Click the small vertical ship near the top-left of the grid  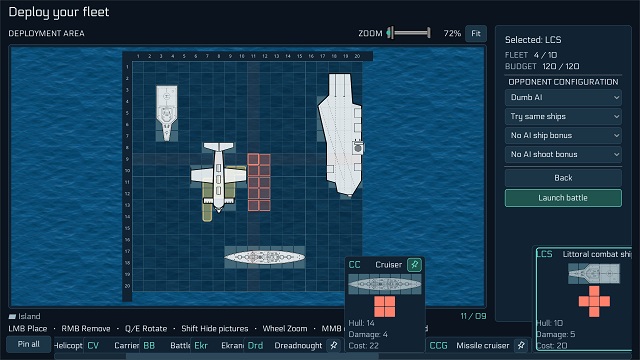coord(167,113)
